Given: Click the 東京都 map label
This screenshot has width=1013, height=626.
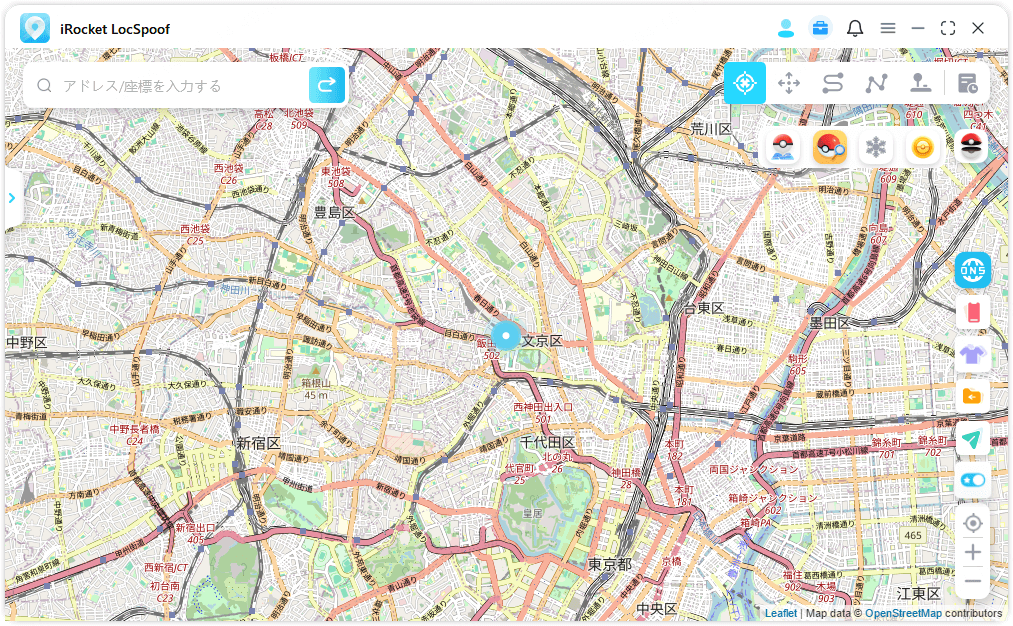Looking at the screenshot, I should tap(609, 564).
